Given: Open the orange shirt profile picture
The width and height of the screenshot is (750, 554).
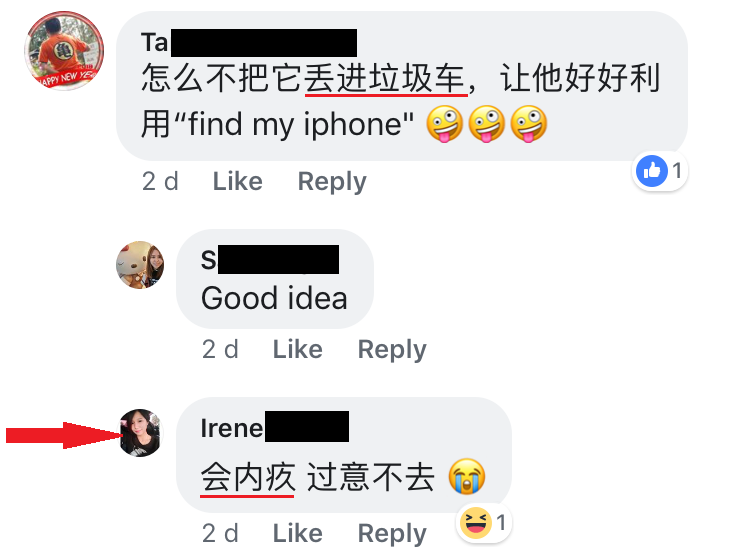Looking at the screenshot, I should 64,50.
